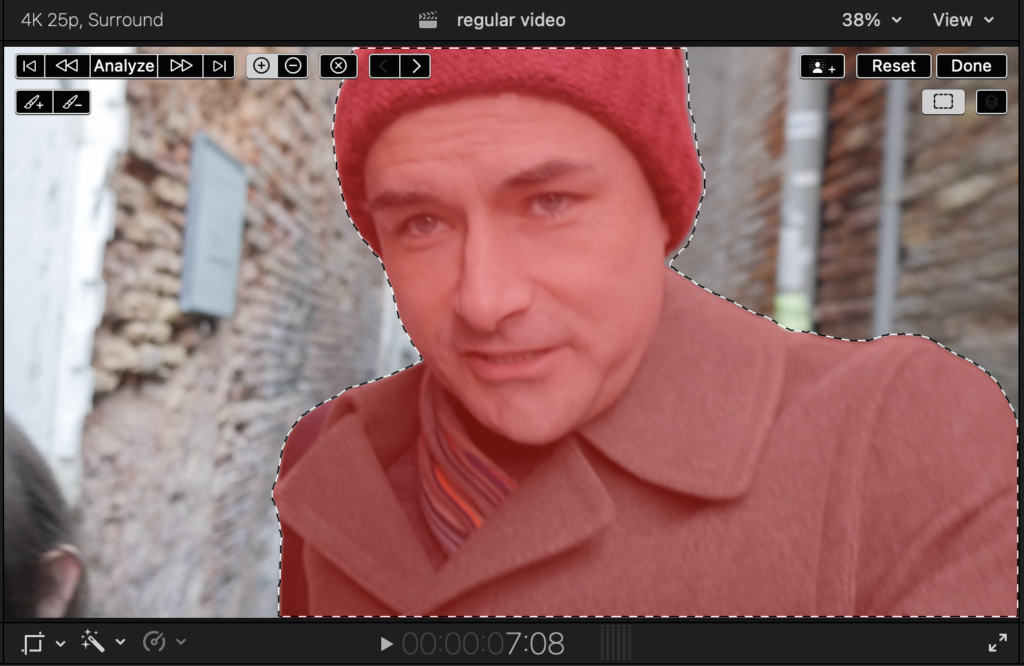Jump to the first analyzed frame

[30, 66]
